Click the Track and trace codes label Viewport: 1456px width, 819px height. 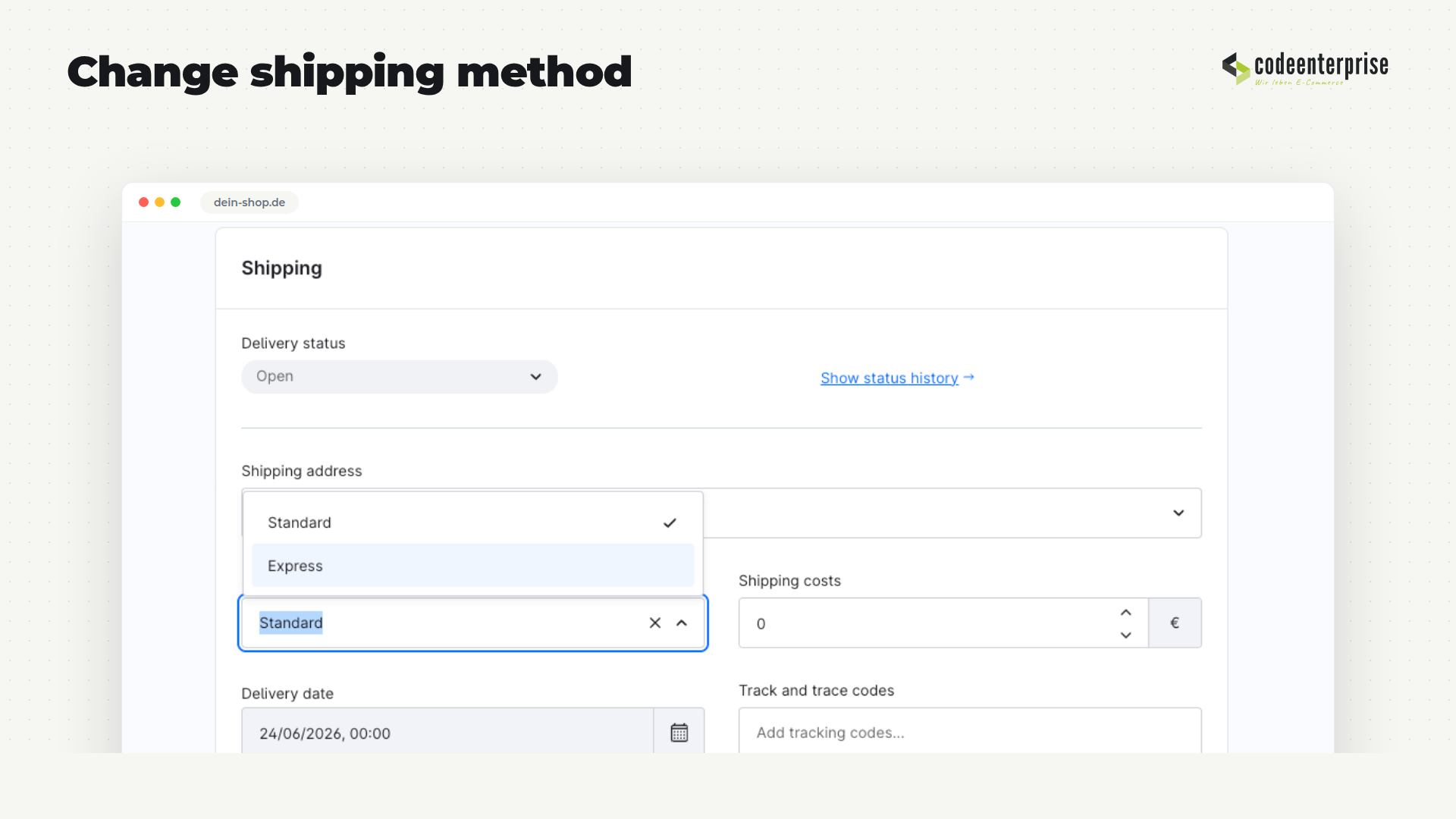pos(817,691)
